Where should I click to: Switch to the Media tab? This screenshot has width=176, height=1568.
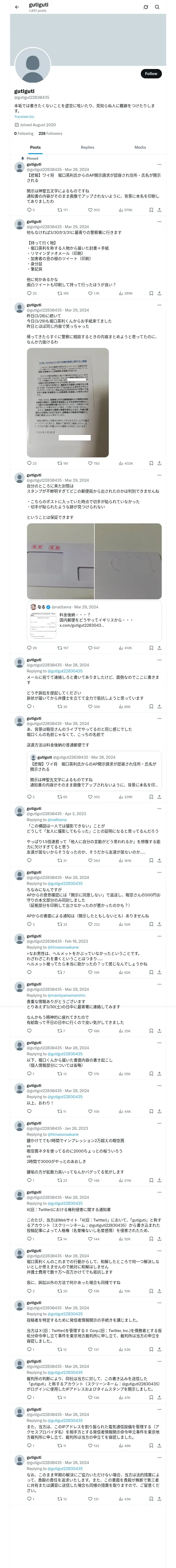point(140,147)
